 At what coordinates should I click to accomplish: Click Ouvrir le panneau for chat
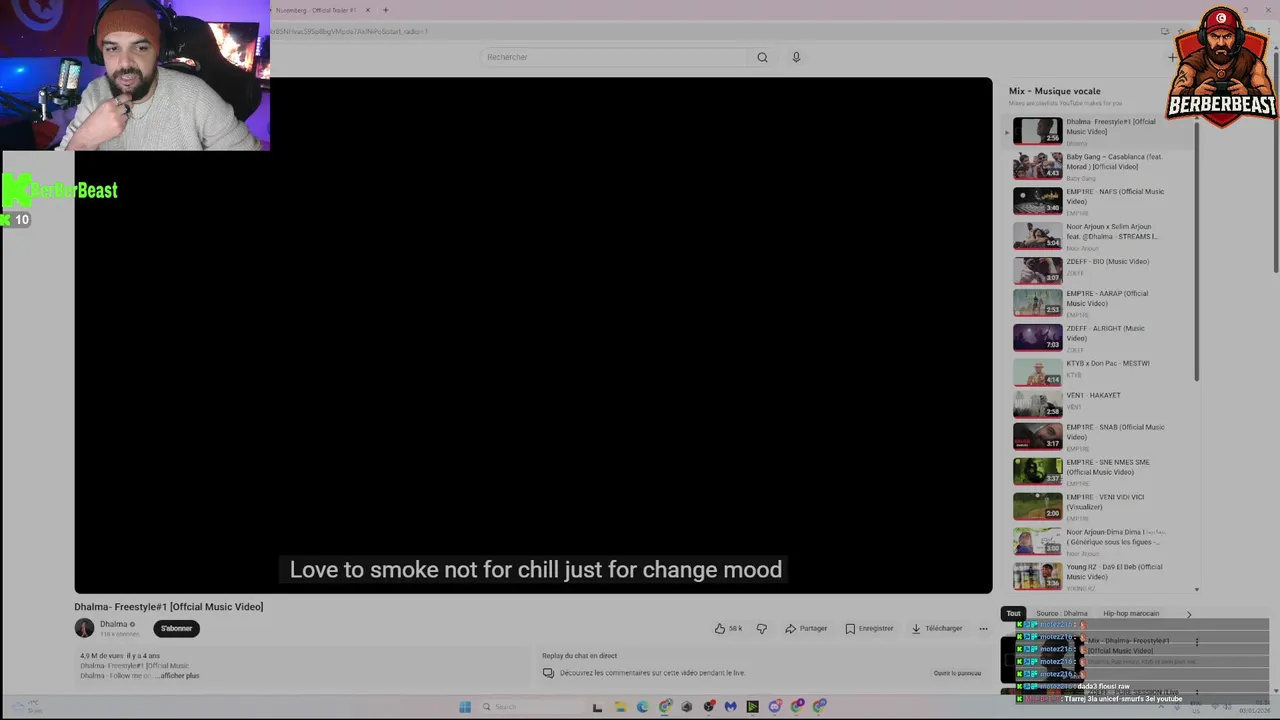click(x=957, y=673)
